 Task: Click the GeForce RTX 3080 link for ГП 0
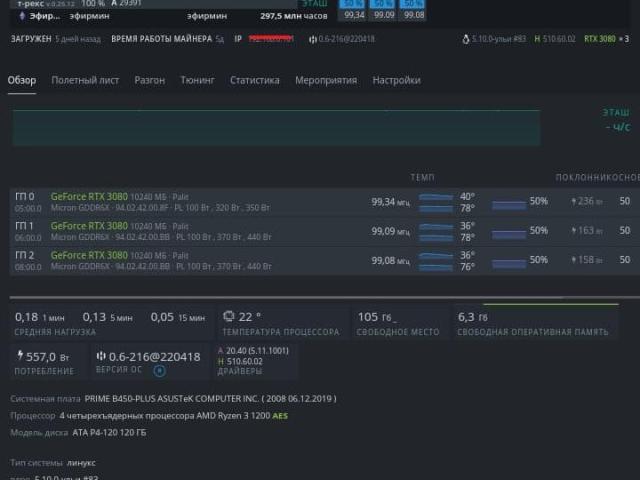(x=89, y=197)
